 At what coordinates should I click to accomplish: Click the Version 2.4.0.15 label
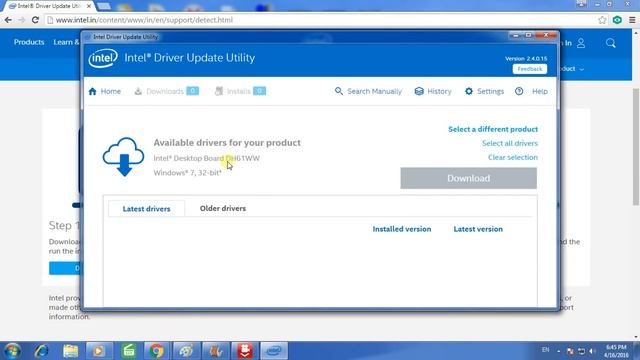(x=526, y=58)
